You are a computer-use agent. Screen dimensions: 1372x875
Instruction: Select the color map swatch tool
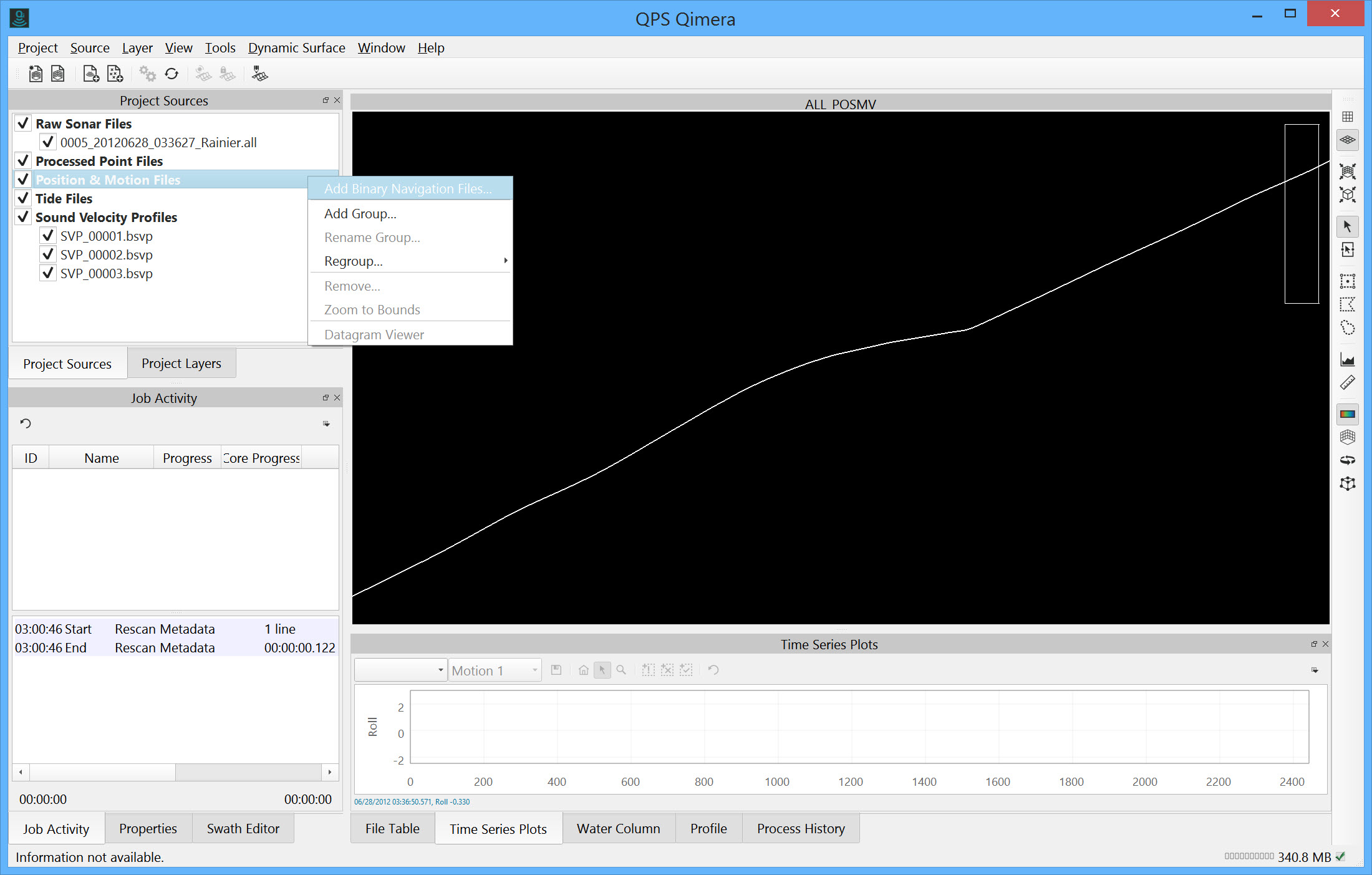pos(1347,413)
